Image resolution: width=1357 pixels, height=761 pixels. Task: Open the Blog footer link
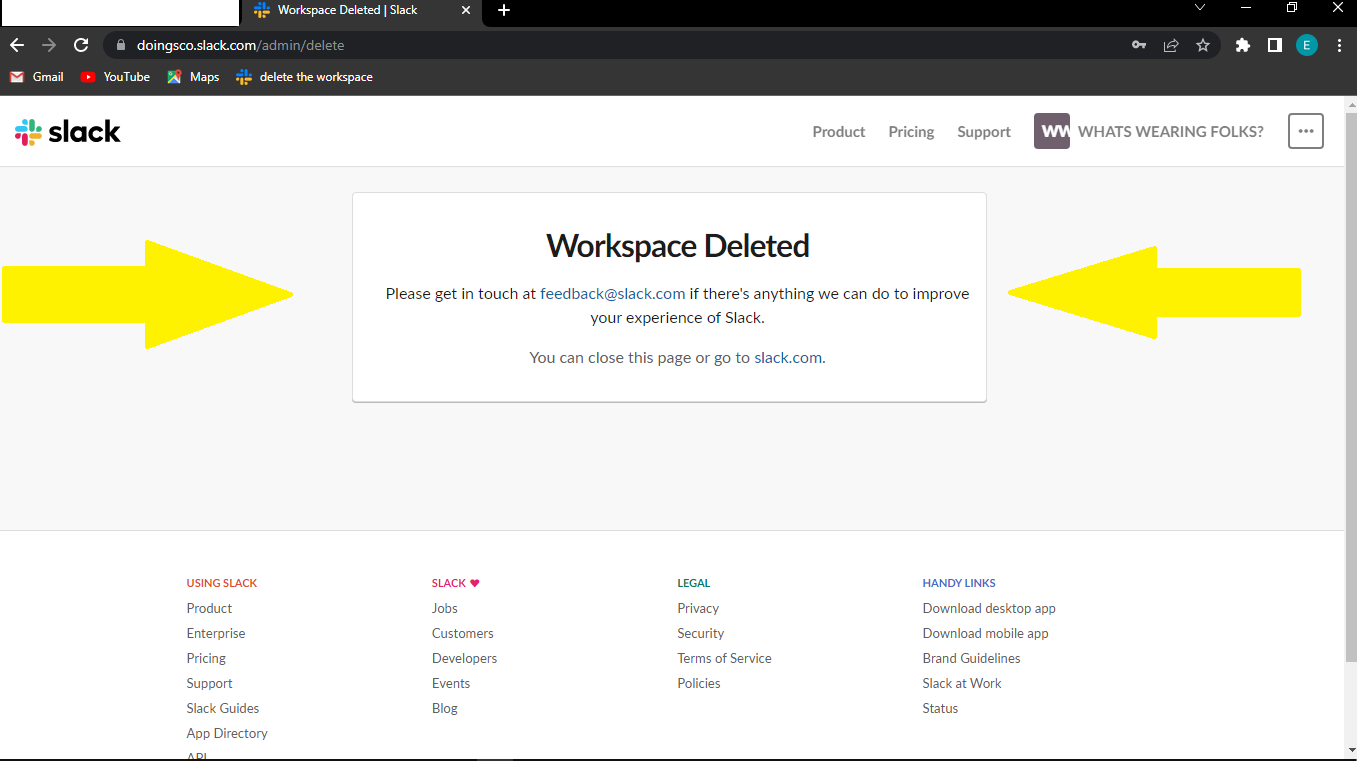(x=445, y=708)
